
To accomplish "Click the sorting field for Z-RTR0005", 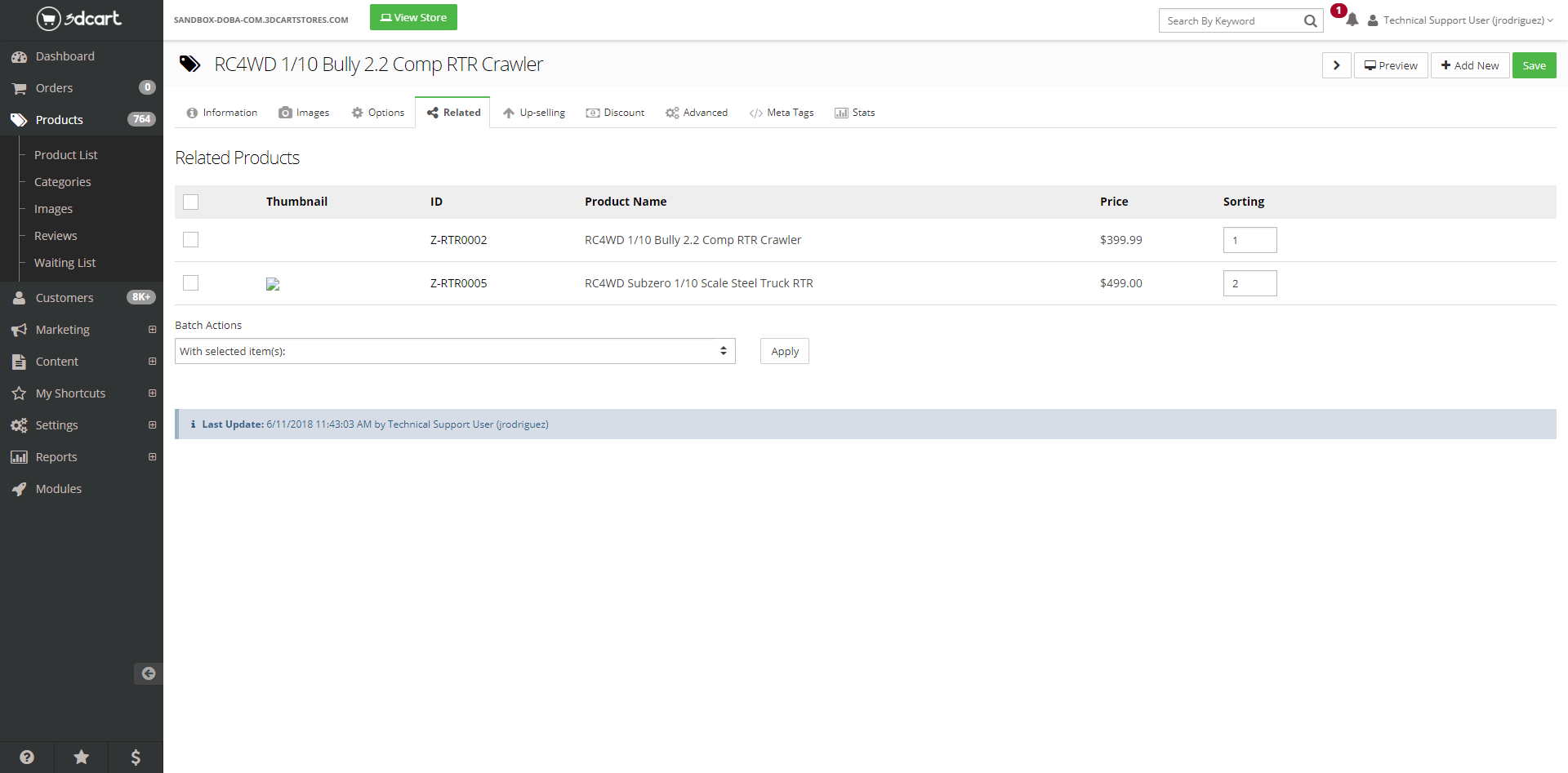I will coord(1249,283).
